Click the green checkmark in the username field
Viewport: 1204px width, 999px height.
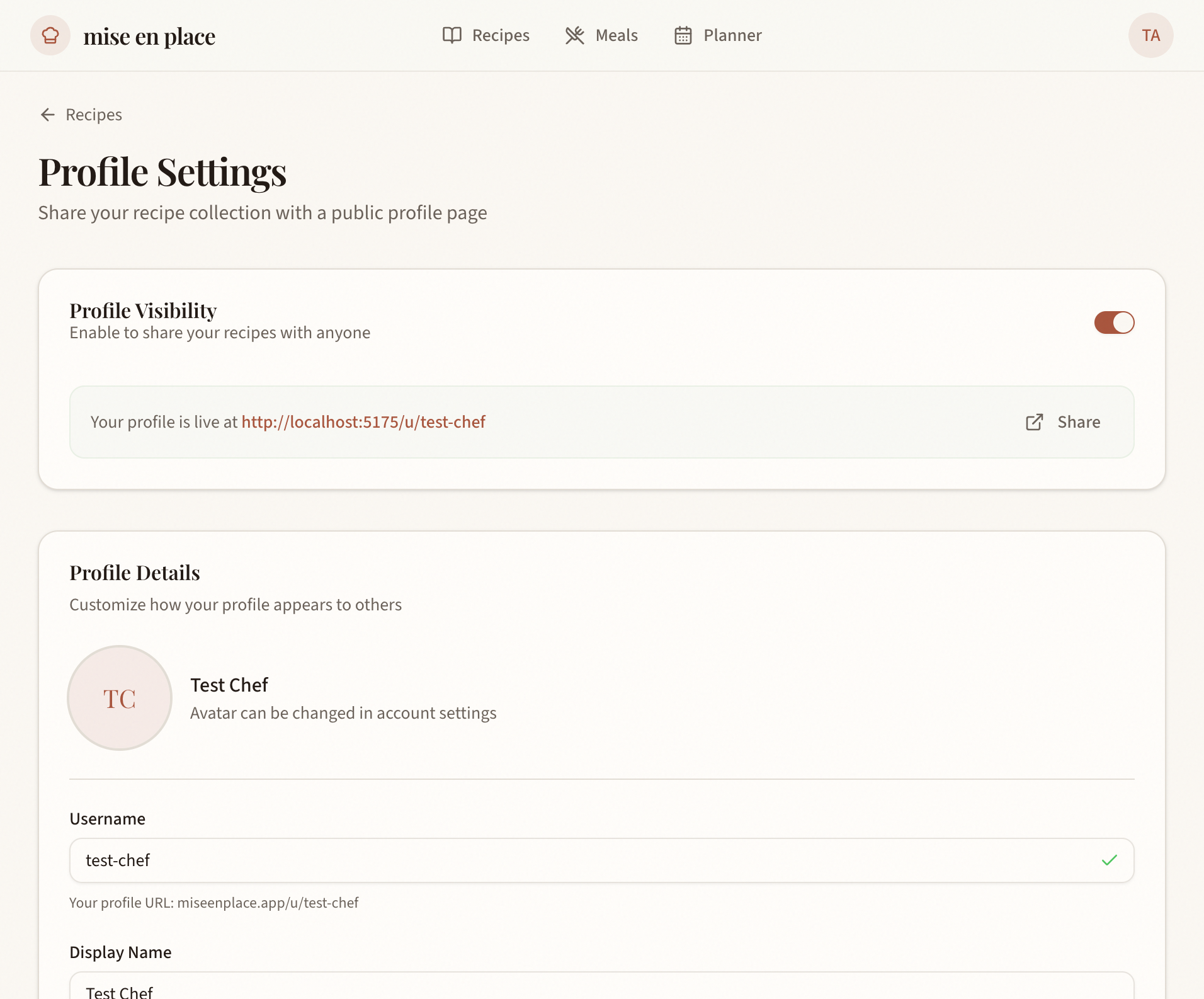[x=1110, y=860]
